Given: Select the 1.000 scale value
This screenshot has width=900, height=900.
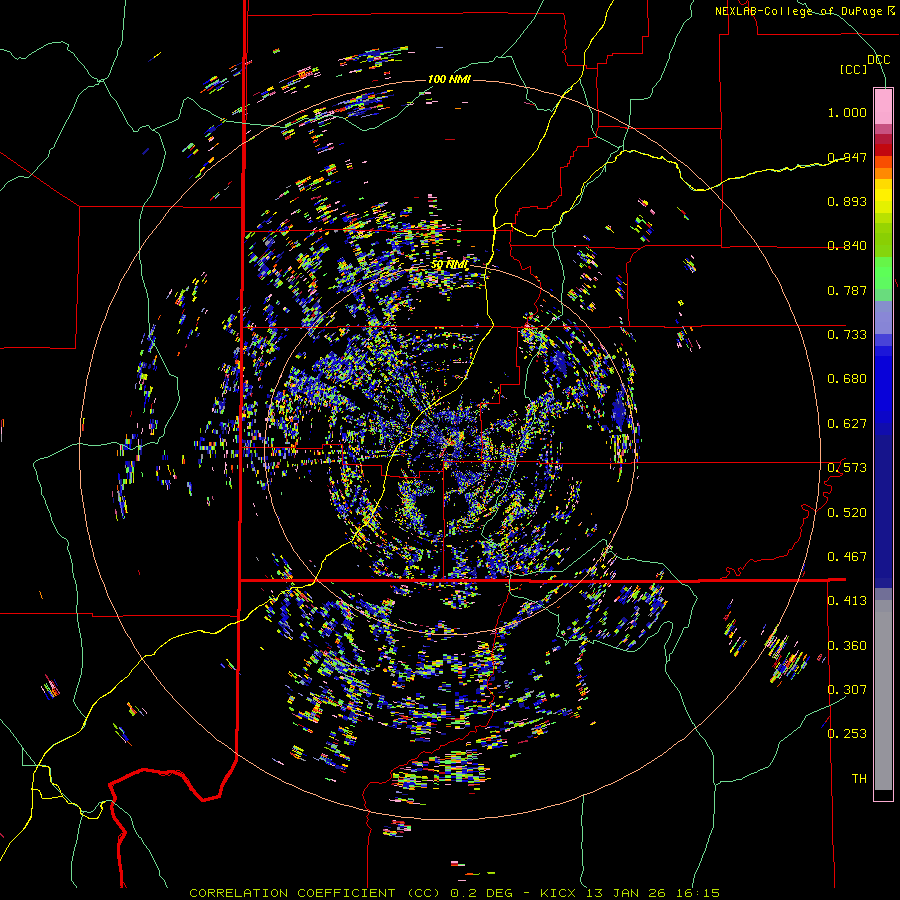Looking at the screenshot, I should (847, 112).
